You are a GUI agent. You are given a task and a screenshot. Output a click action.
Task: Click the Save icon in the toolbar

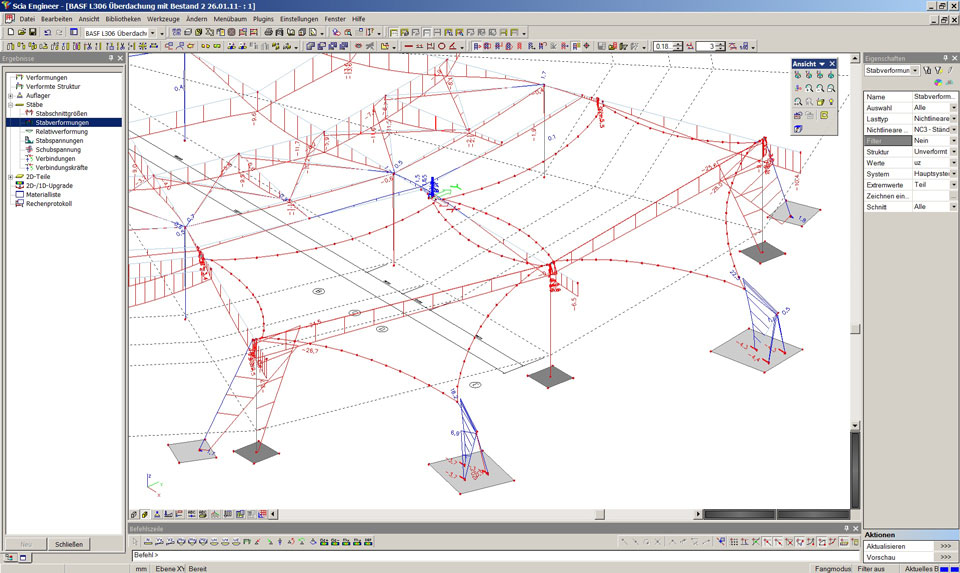[x=33, y=32]
